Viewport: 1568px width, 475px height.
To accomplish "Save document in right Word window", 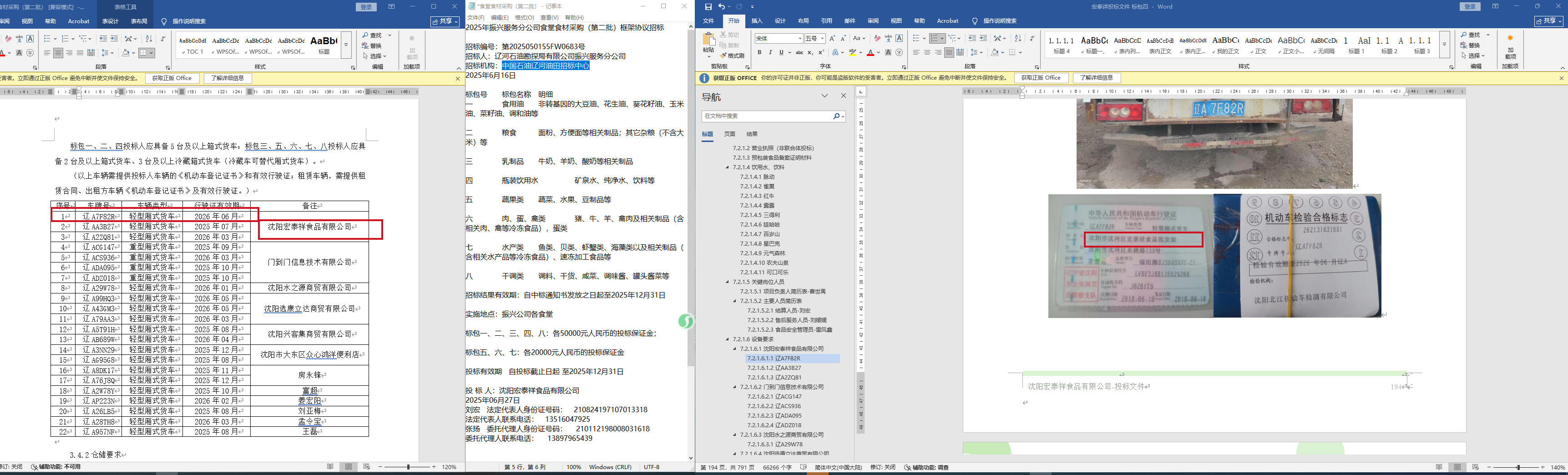I will click(x=708, y=7).
